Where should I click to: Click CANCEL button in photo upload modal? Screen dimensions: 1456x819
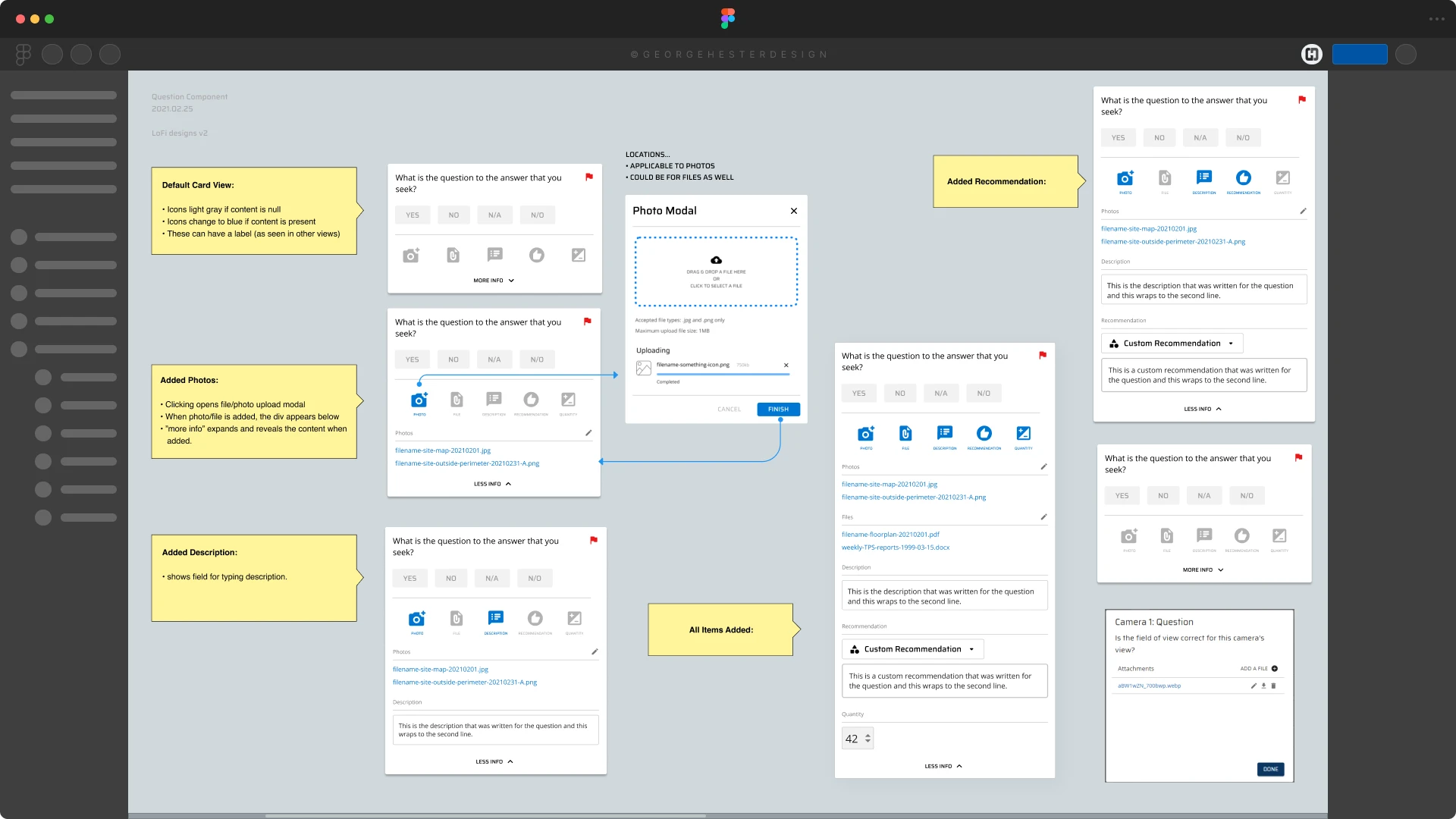(729, 409)
